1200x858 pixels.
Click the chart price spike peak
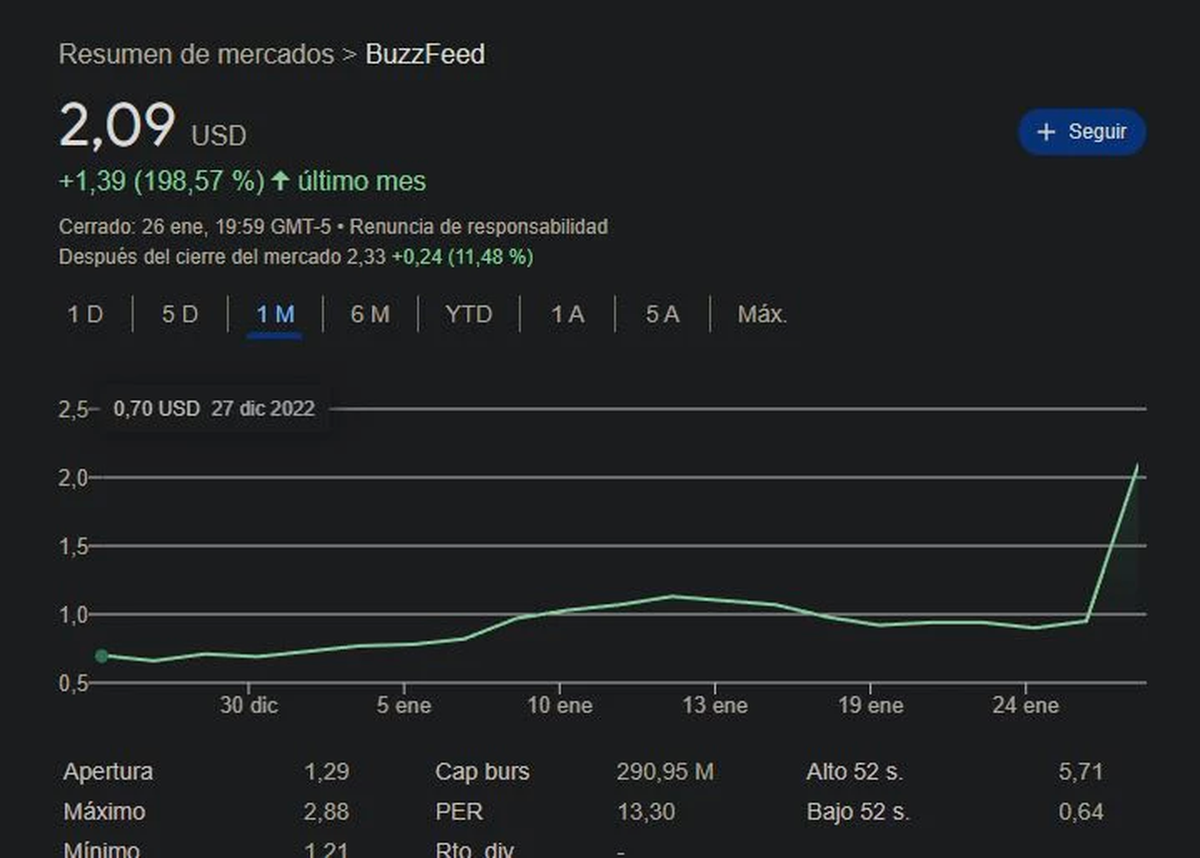1136,466
